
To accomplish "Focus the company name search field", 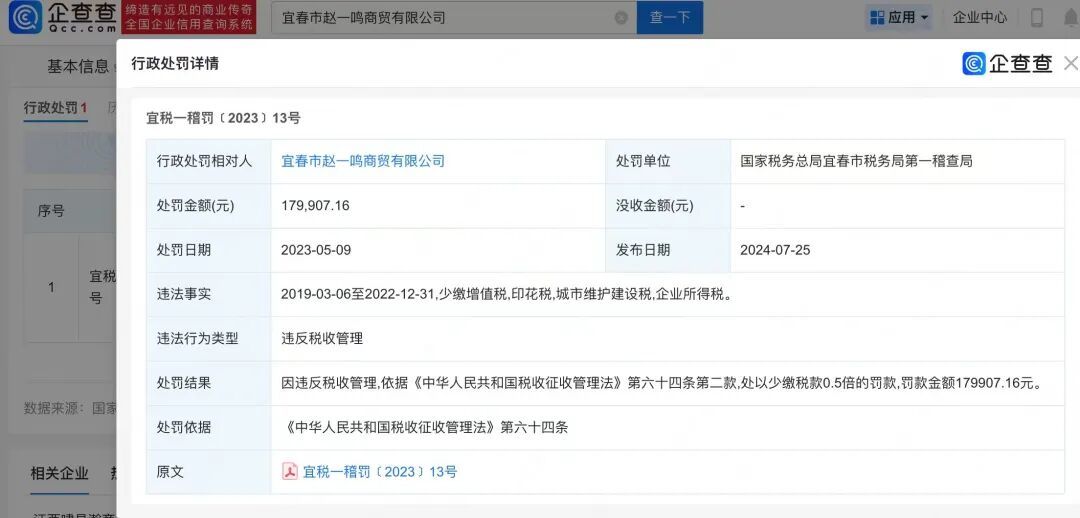I will pos(453,17).
